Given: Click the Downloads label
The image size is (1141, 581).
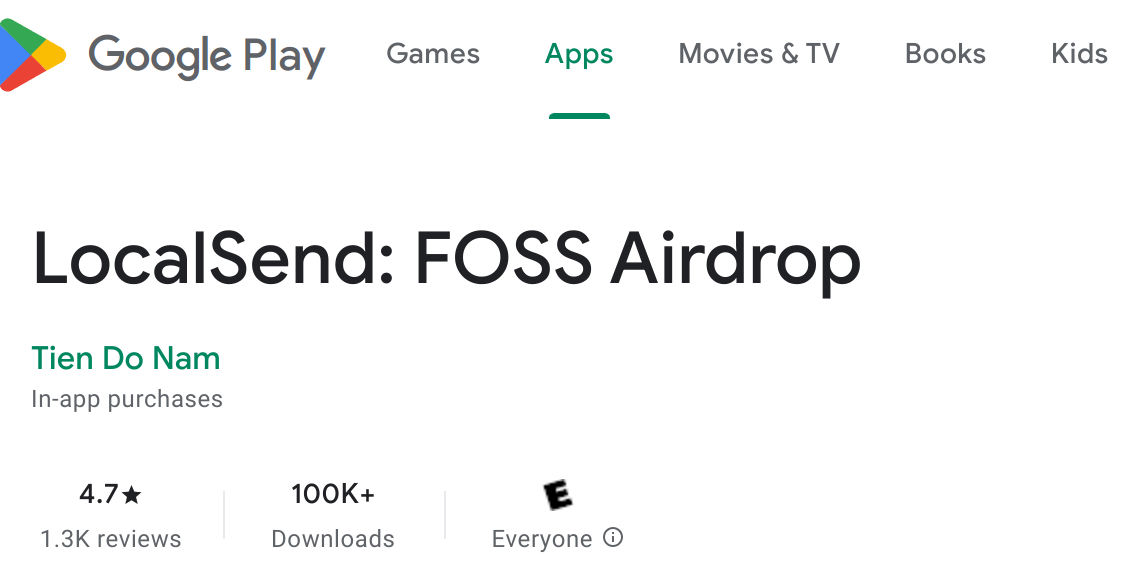Looking at the screenshot, I should tap(333, 539).
